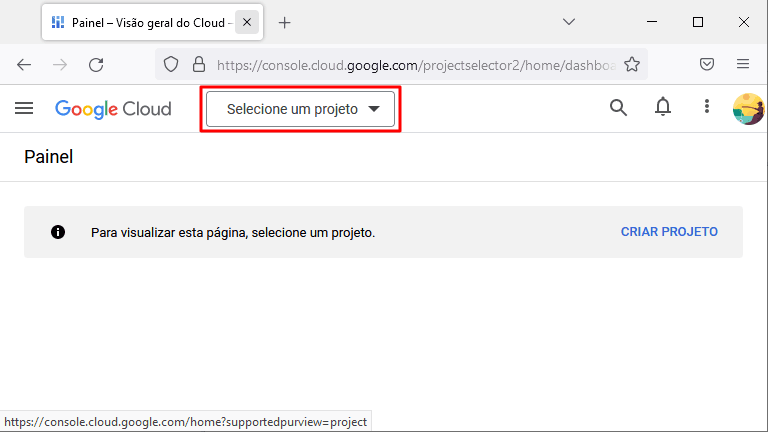Bookmark the page with the star icon
768x432 pixels.
[x=632, y=64]
